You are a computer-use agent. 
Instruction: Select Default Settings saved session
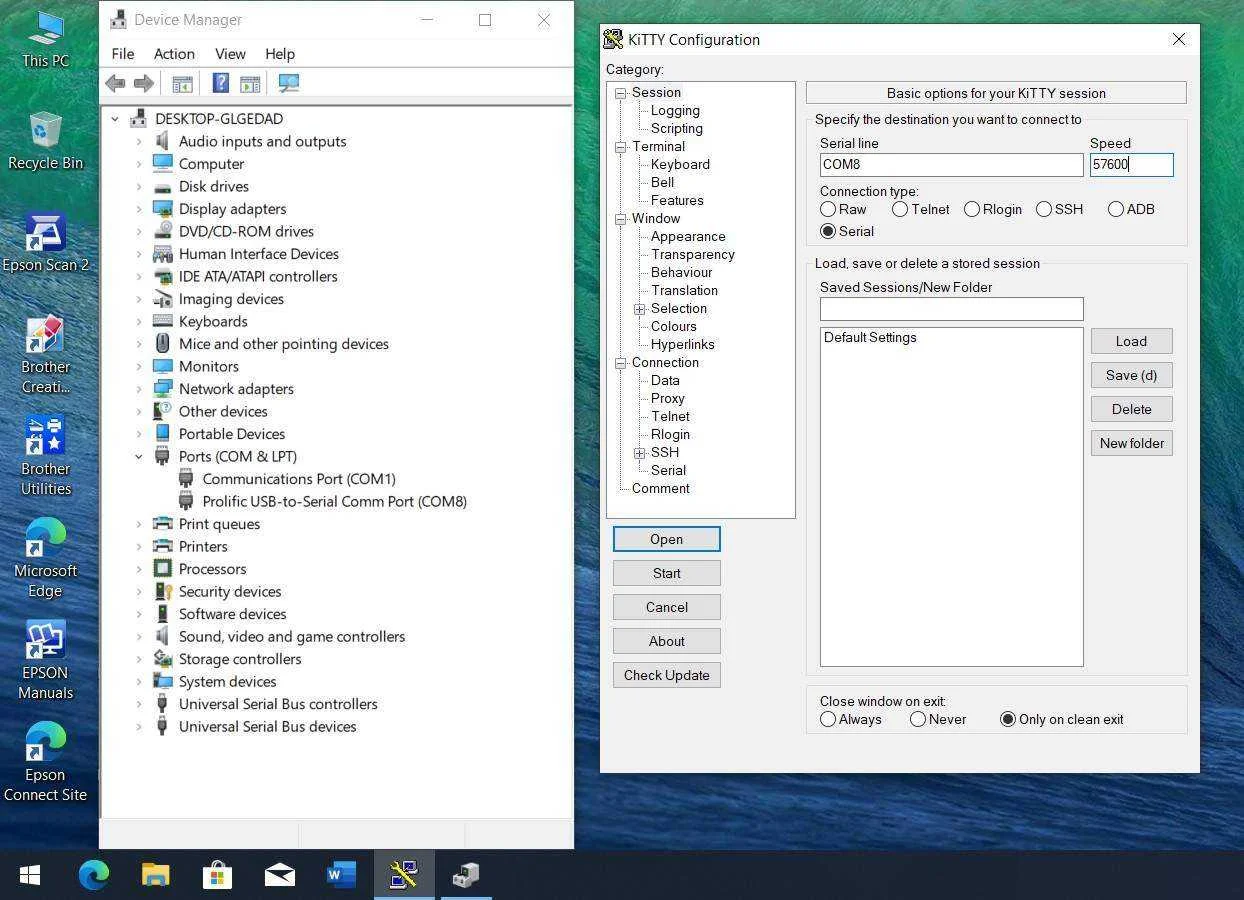click(x=870, y=338)
